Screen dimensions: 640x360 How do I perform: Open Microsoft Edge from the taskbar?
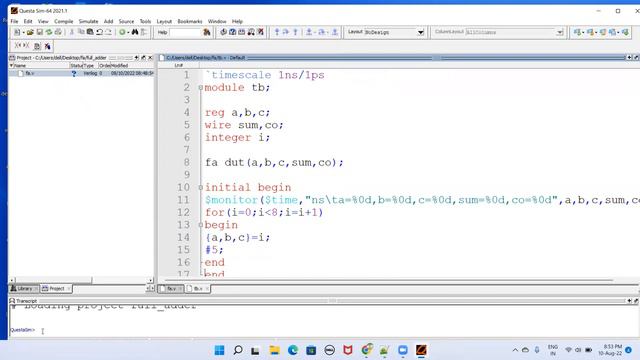pyautogui.click(x=293, y=350)
